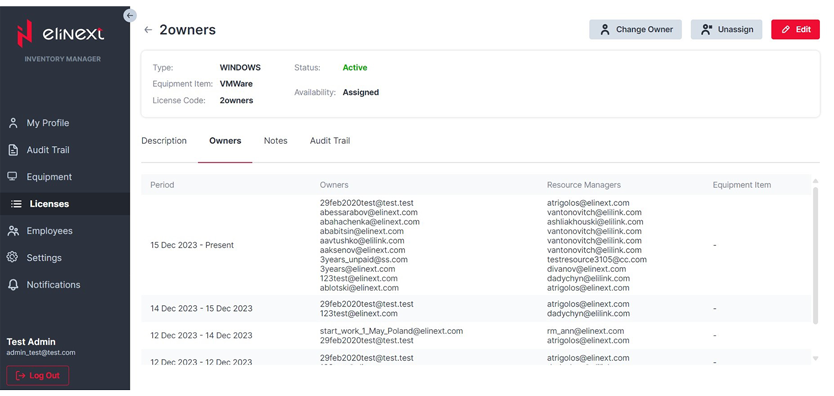Switch to the Description tab

tap(164, 141)
